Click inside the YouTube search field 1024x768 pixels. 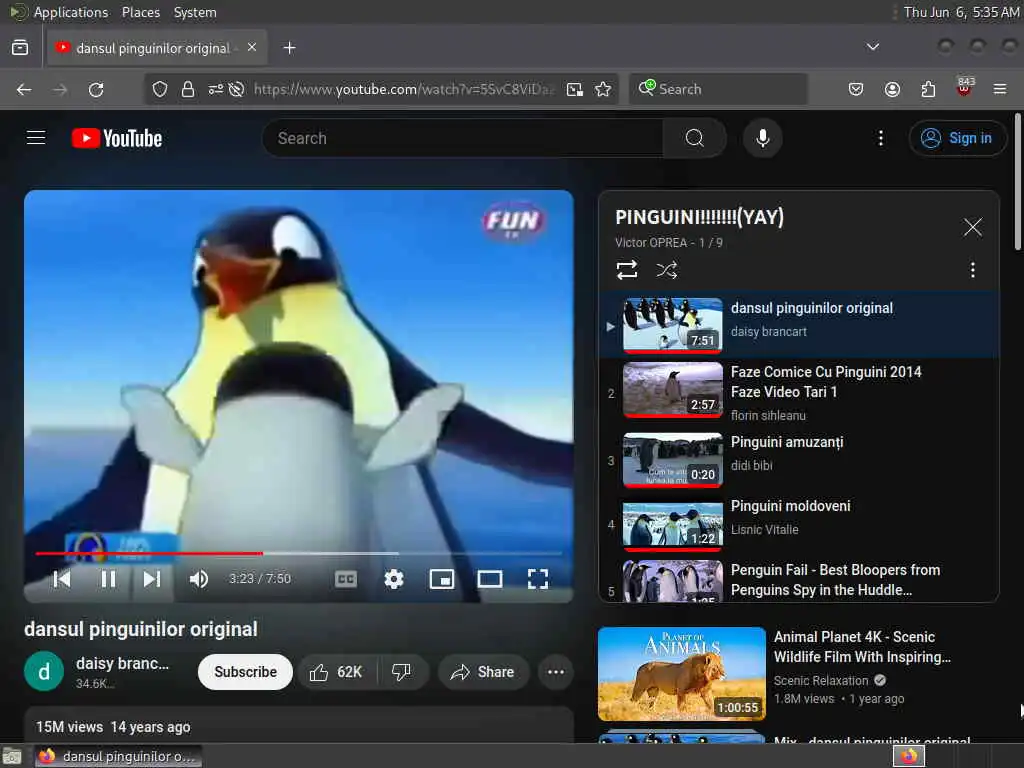click(462, 138)
